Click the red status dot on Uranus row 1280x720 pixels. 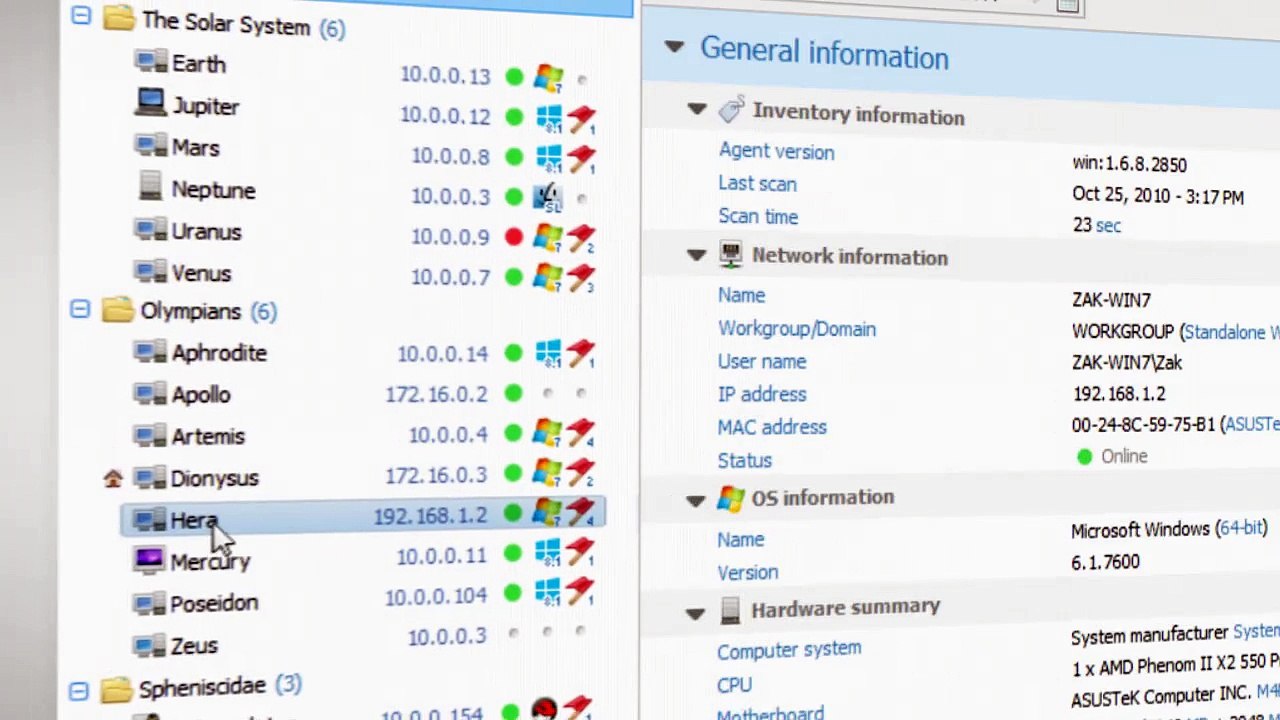pos(514,237)
